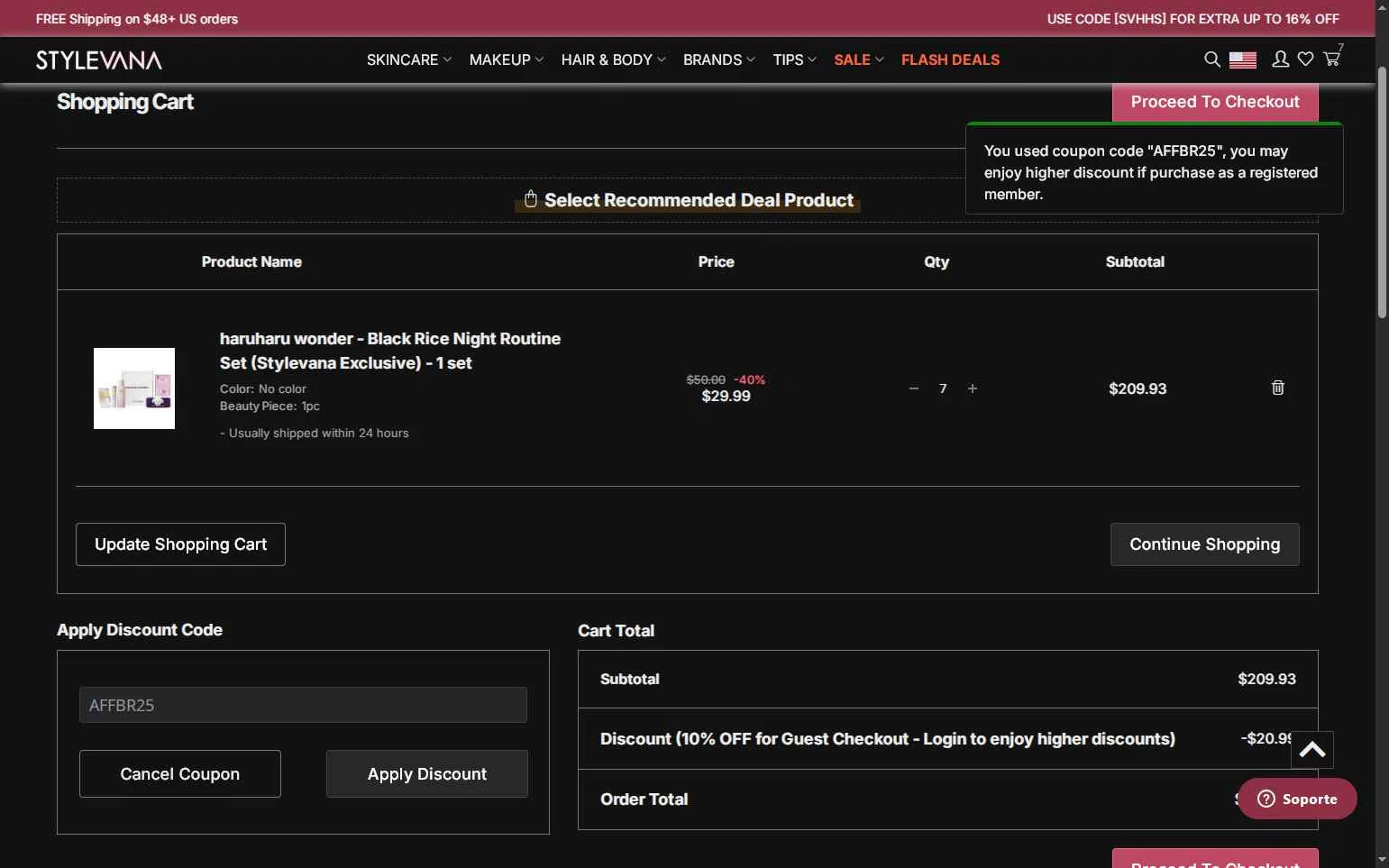The height and width of the screenshot is (868, 1389).
Task: Open the shopping cart icon in header
Action: (1331, 59)
